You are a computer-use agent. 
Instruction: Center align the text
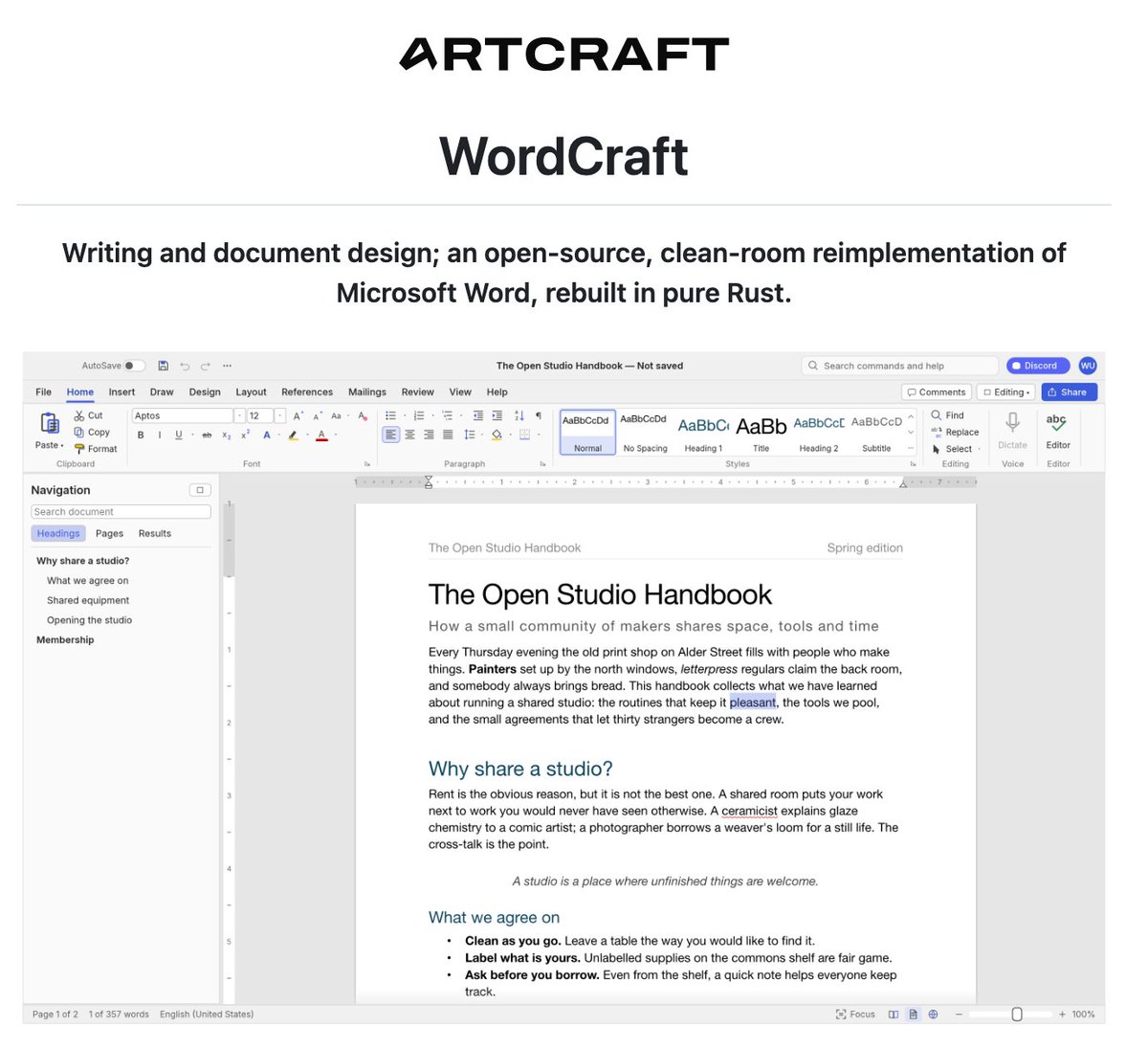click(x=409, y=435)
